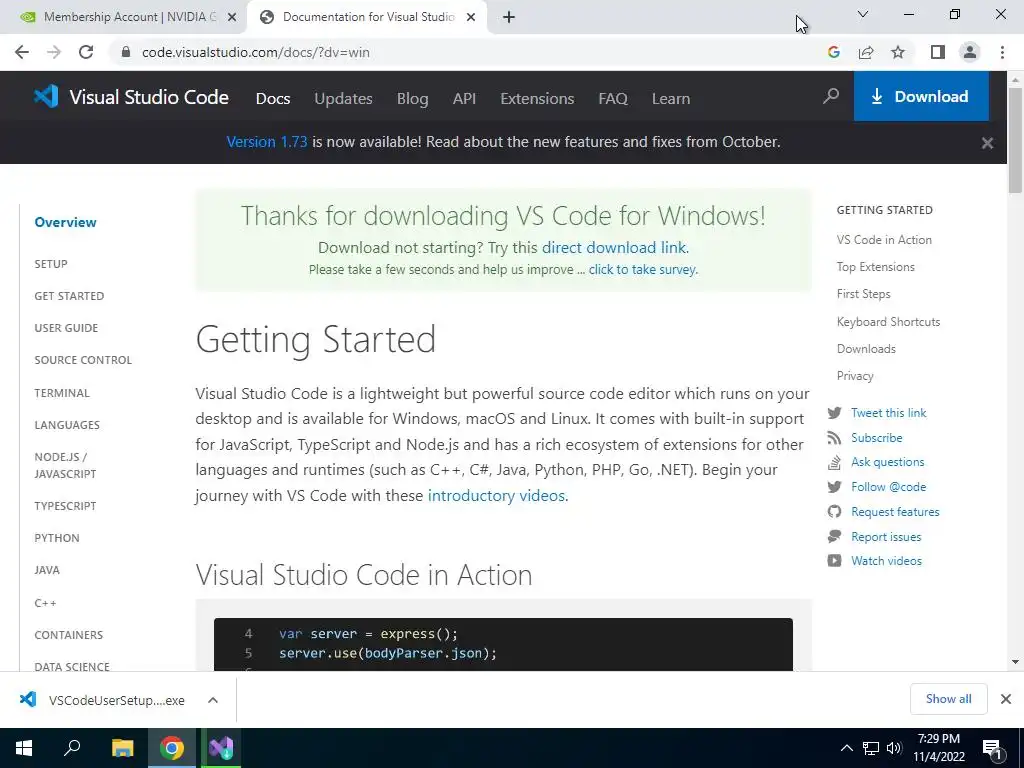The width and height of the screenshot is (1024, 768).
Task: Expand SETUP section in sidebar
Action: point(51,264)
